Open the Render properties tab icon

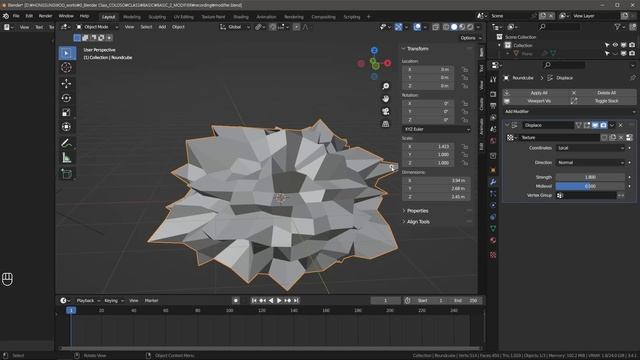tap(493, 94)
